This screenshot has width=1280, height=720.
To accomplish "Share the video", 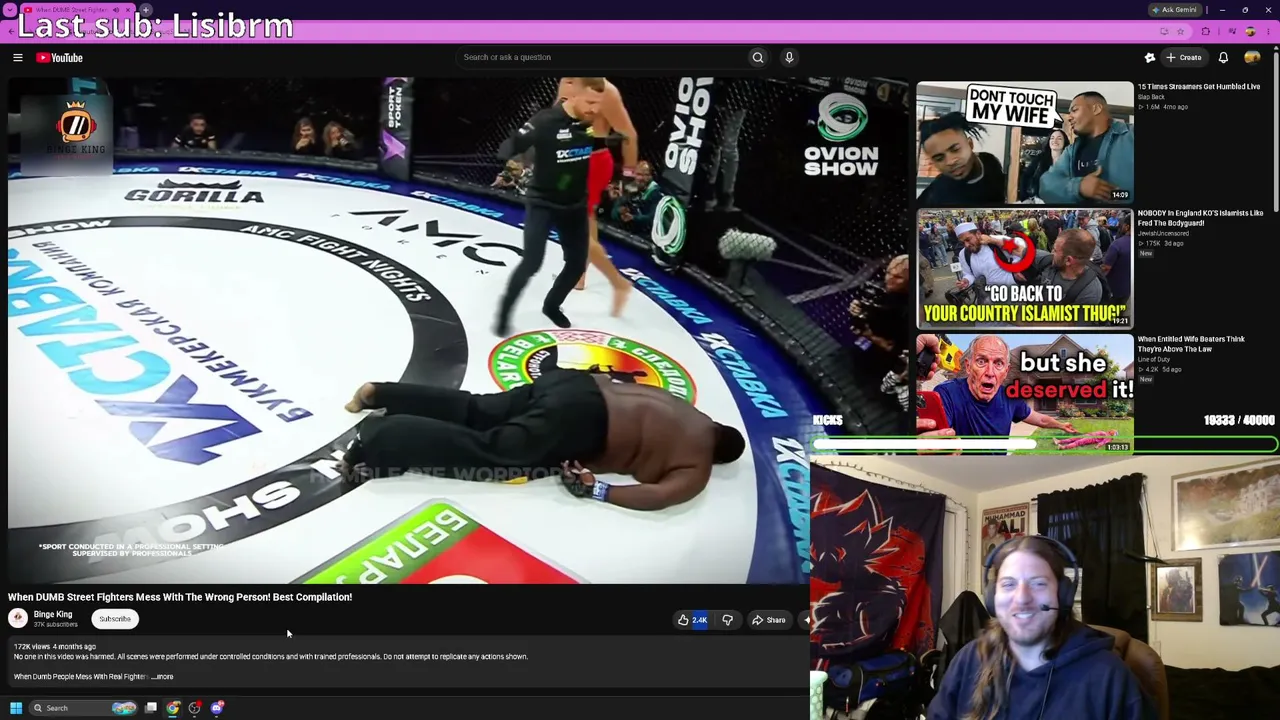I will pyautogui.click(x=768, y=620).
